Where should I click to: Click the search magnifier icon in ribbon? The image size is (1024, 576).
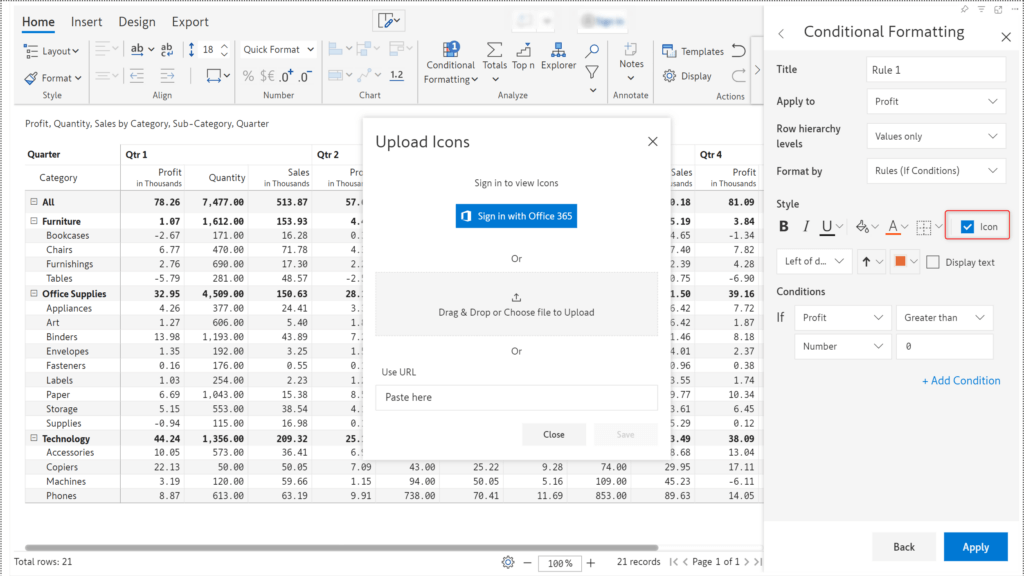[x=592, y=50]
